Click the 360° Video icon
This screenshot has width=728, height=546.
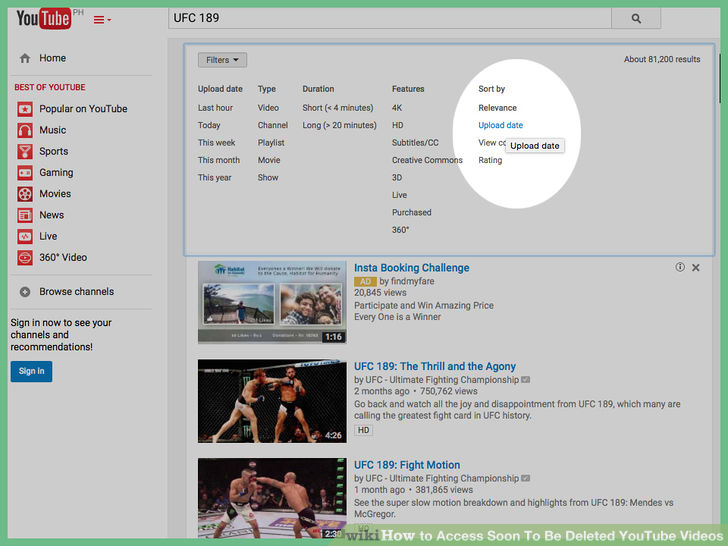[x=25, y=258]
